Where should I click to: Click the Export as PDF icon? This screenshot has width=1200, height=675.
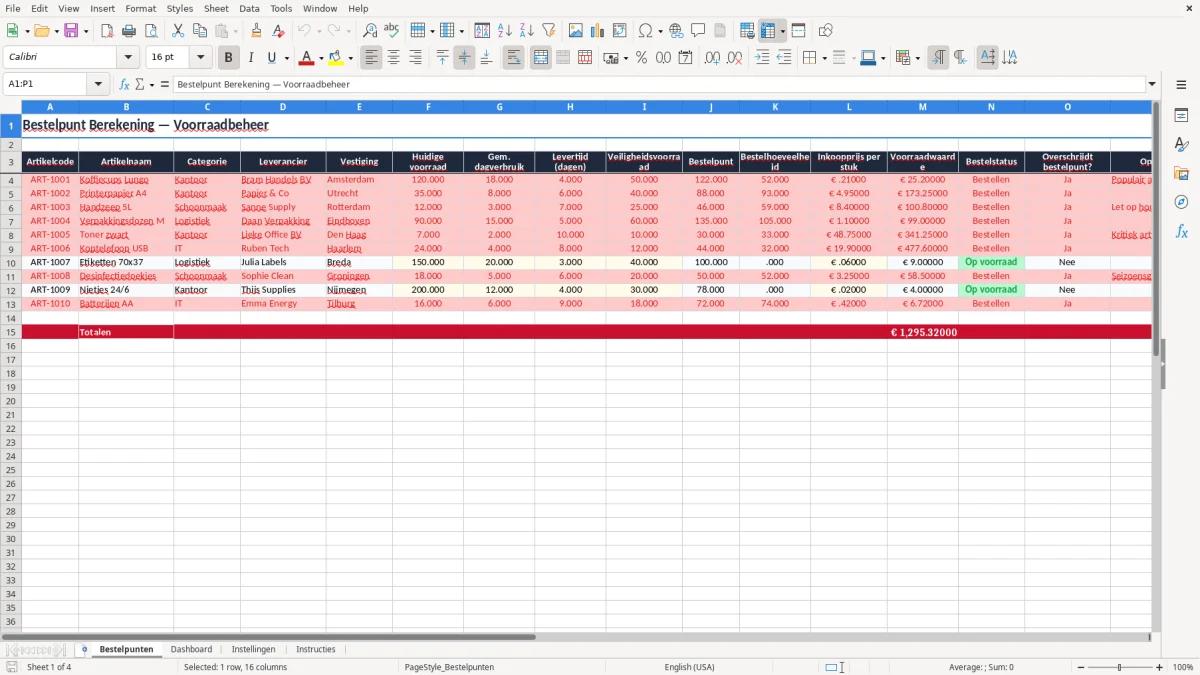[x=107, y=31]
